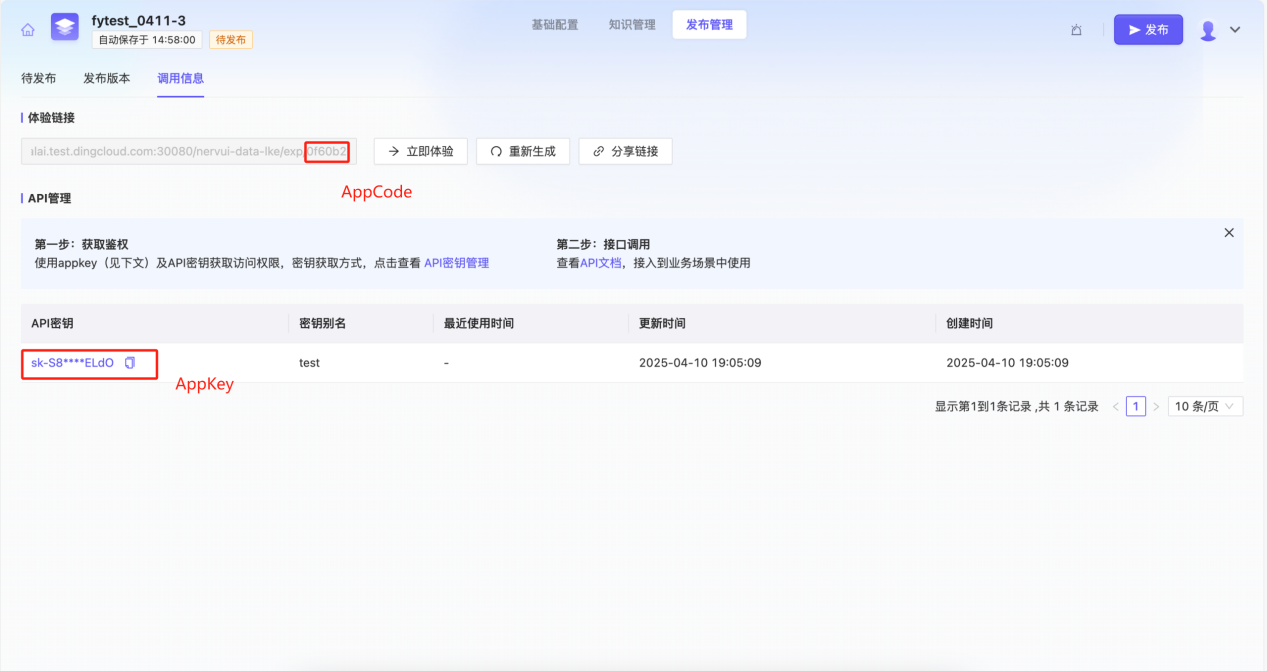Open the API密钥管理 link
This screenshot has height=671, width=1267.
[x=456, y=263]
